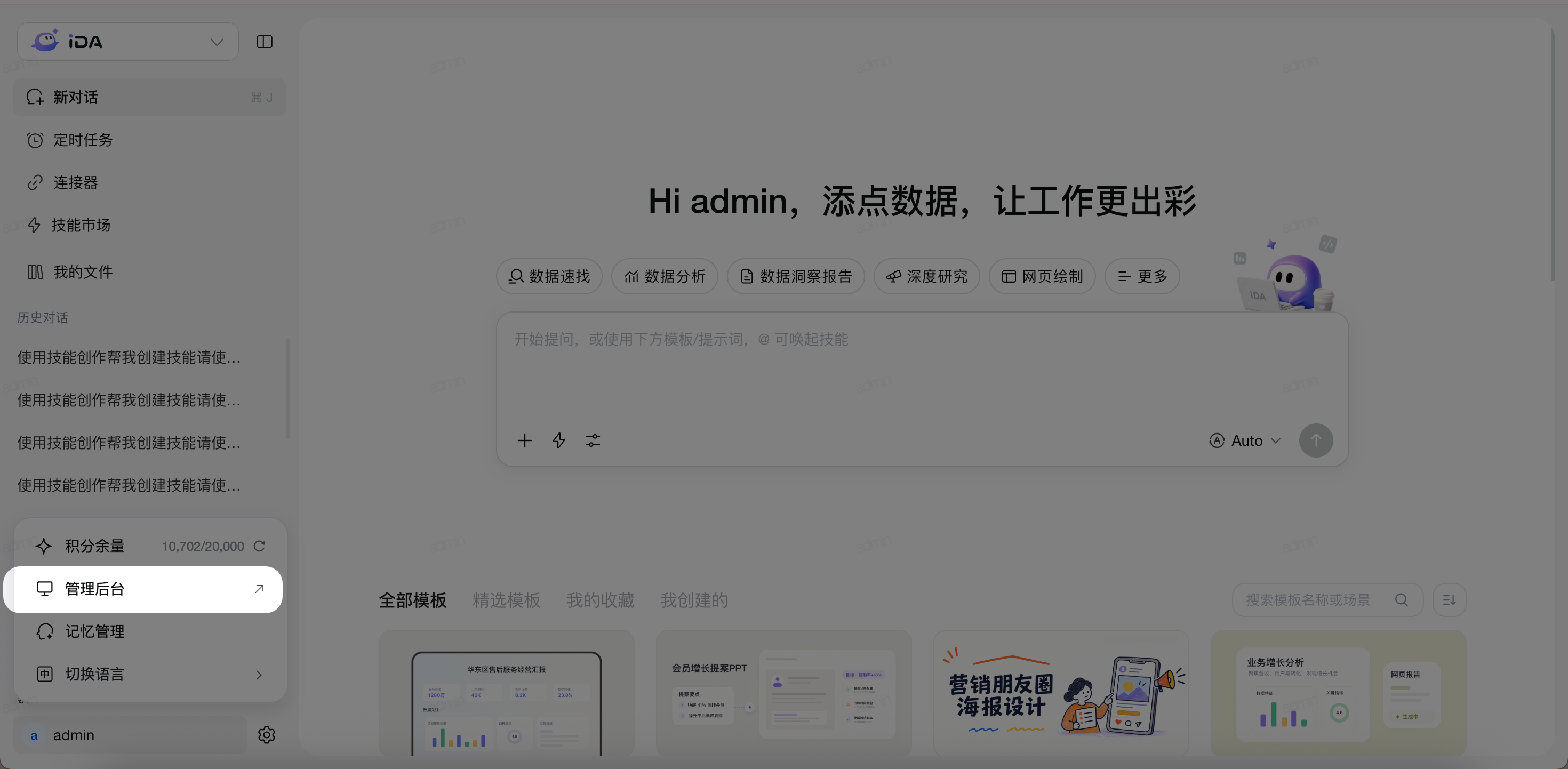This screenshot has height=769, width=1568.
Task: Click the iDA mascot logo icon
Action: pyautogui.click(x=46, y=41)
